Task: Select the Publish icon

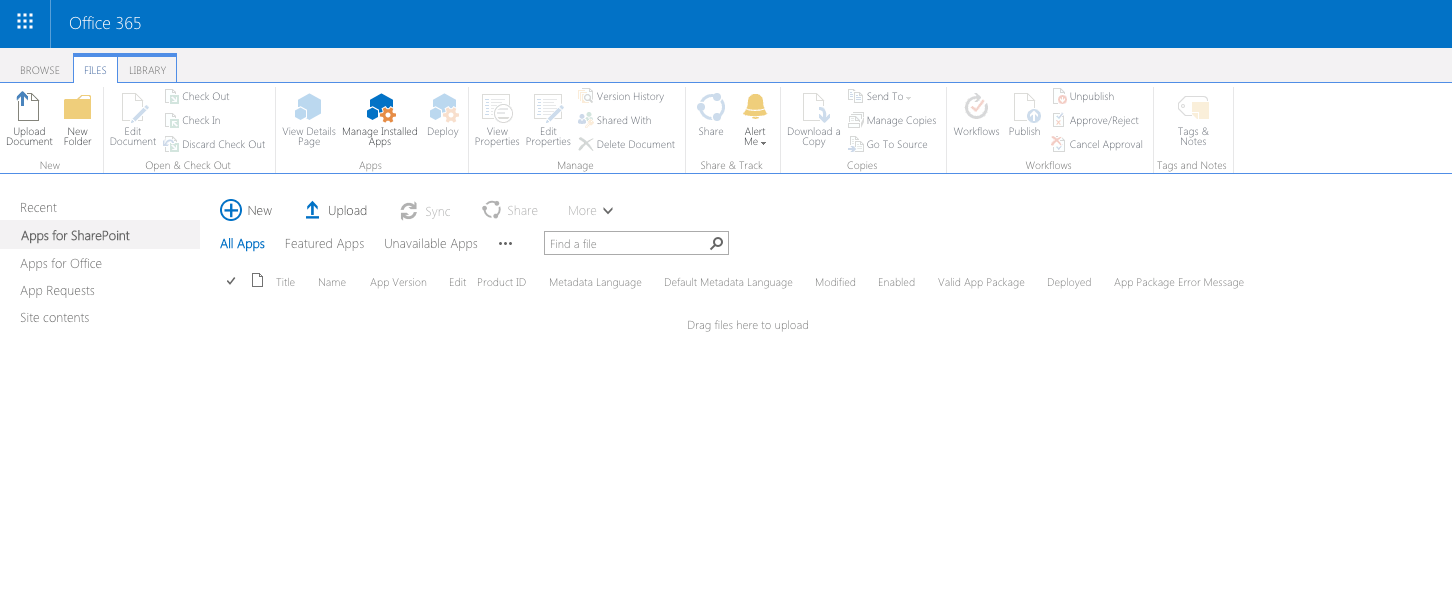Action: 1024,116
